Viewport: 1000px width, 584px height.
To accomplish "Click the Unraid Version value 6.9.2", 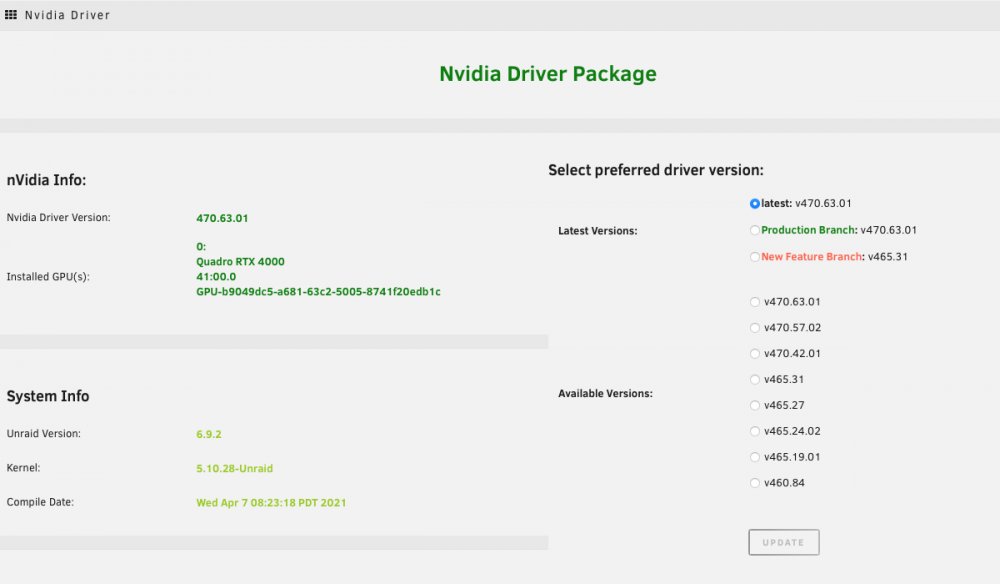I will point(209,434).
